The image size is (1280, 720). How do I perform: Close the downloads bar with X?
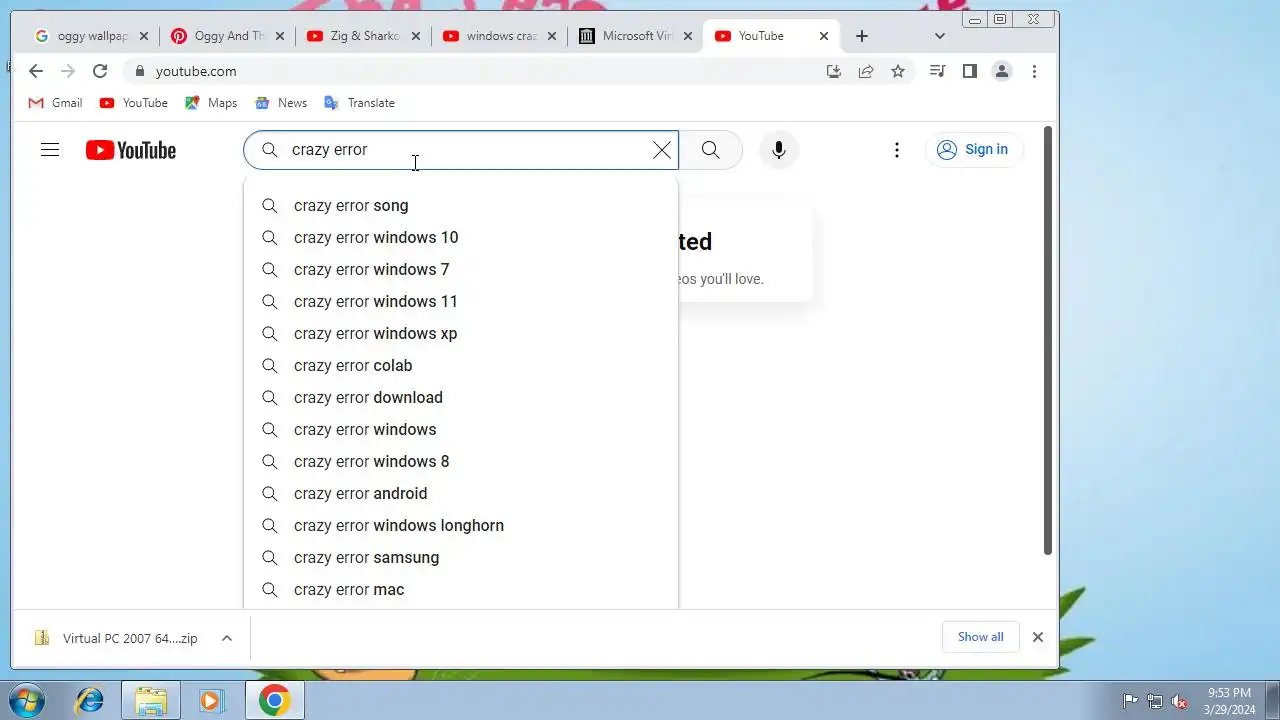(1038, 637)
